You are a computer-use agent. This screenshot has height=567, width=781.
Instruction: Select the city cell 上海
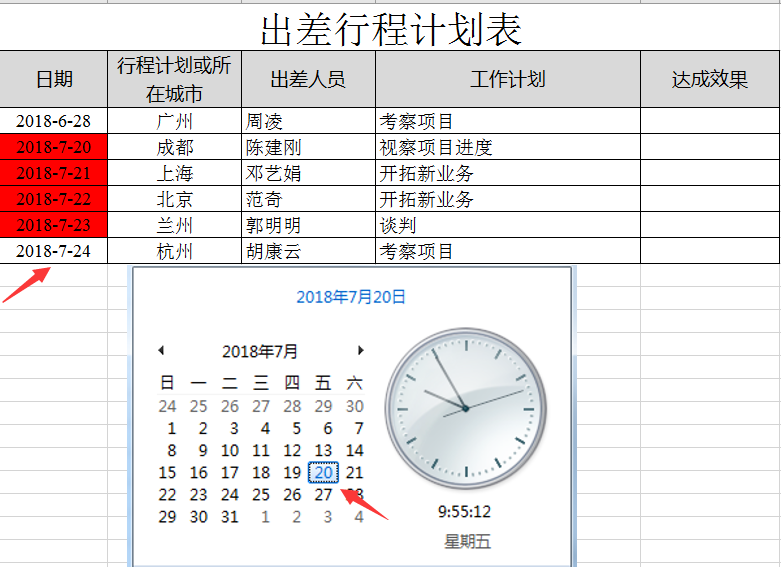tap(174, 173)
